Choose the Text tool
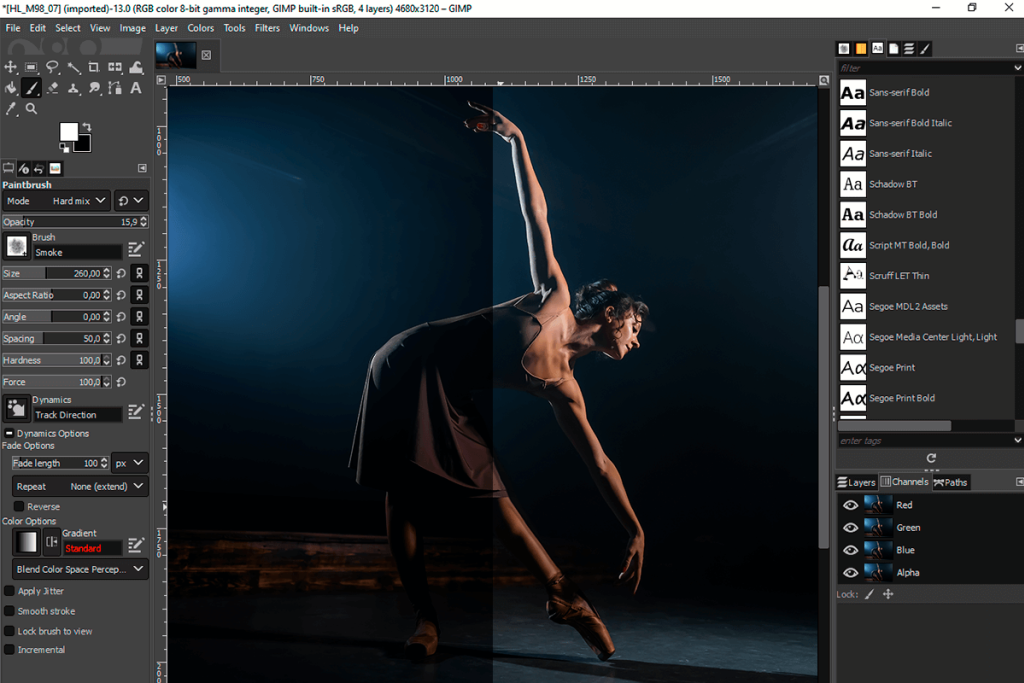This screenshot has height=683, width=1024. point(136,88)
